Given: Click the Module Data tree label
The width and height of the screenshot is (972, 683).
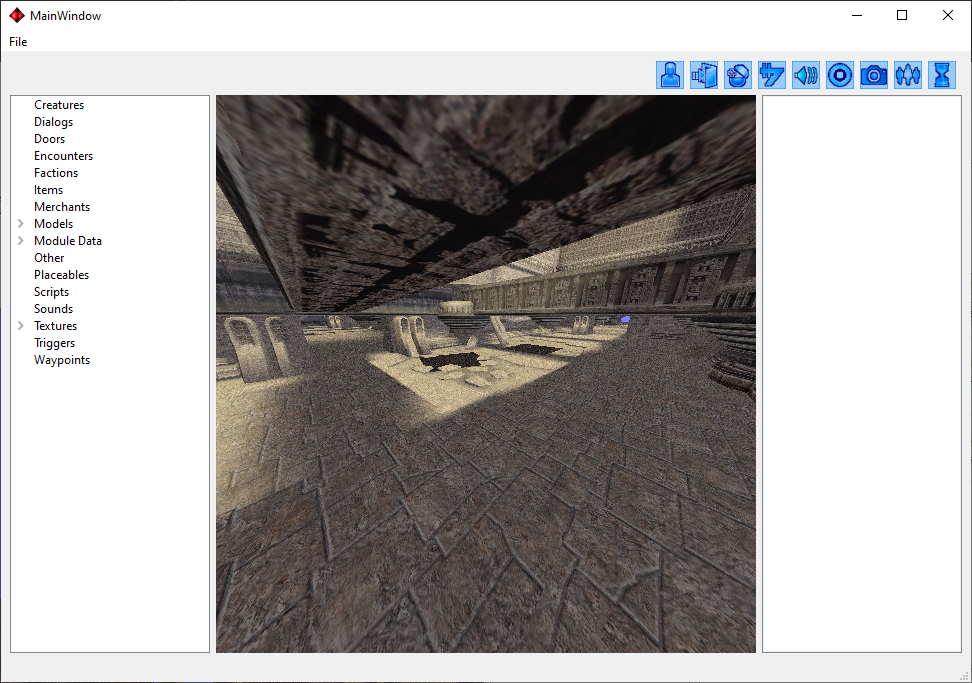Looking at the screenshot, I should click(68, 240).
